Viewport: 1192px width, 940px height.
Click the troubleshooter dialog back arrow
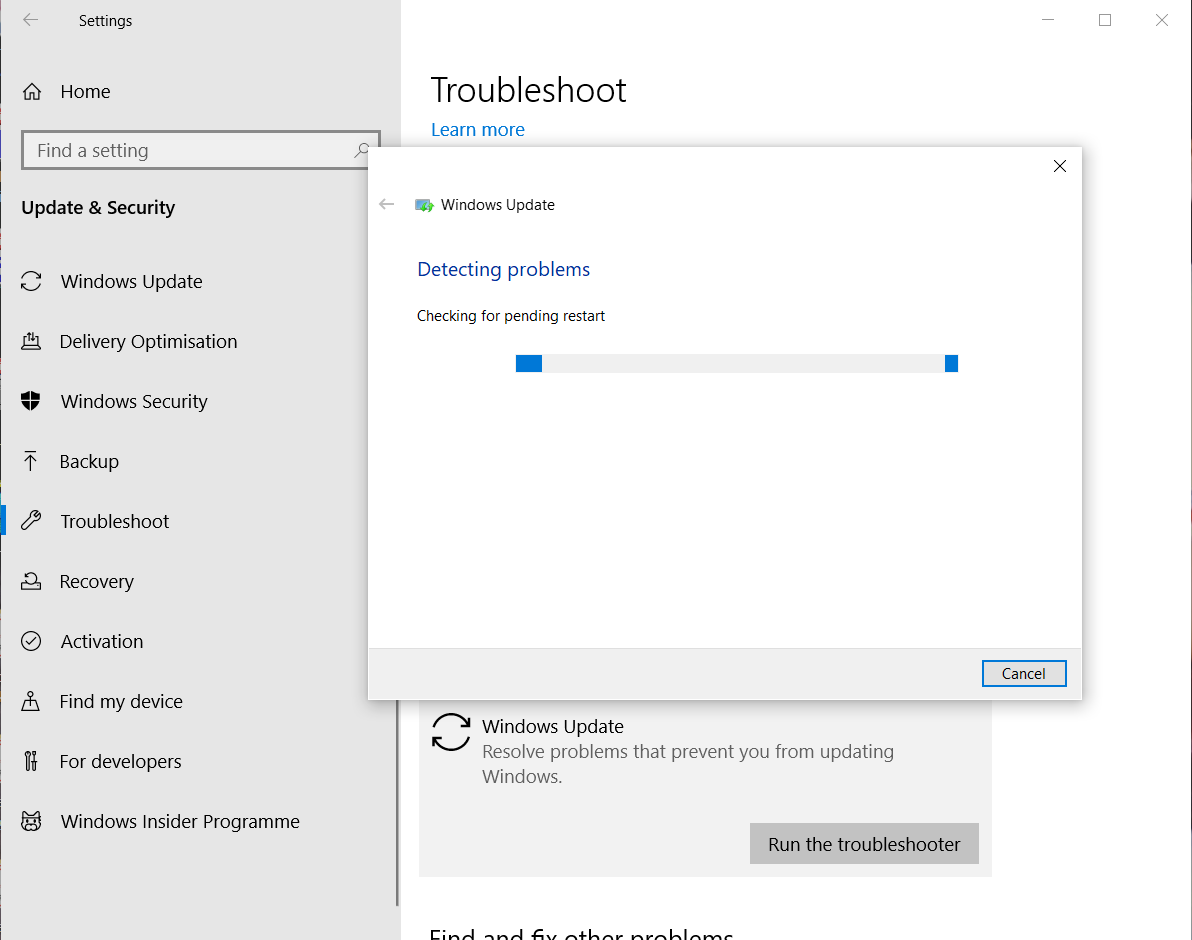tap(387, 204)
